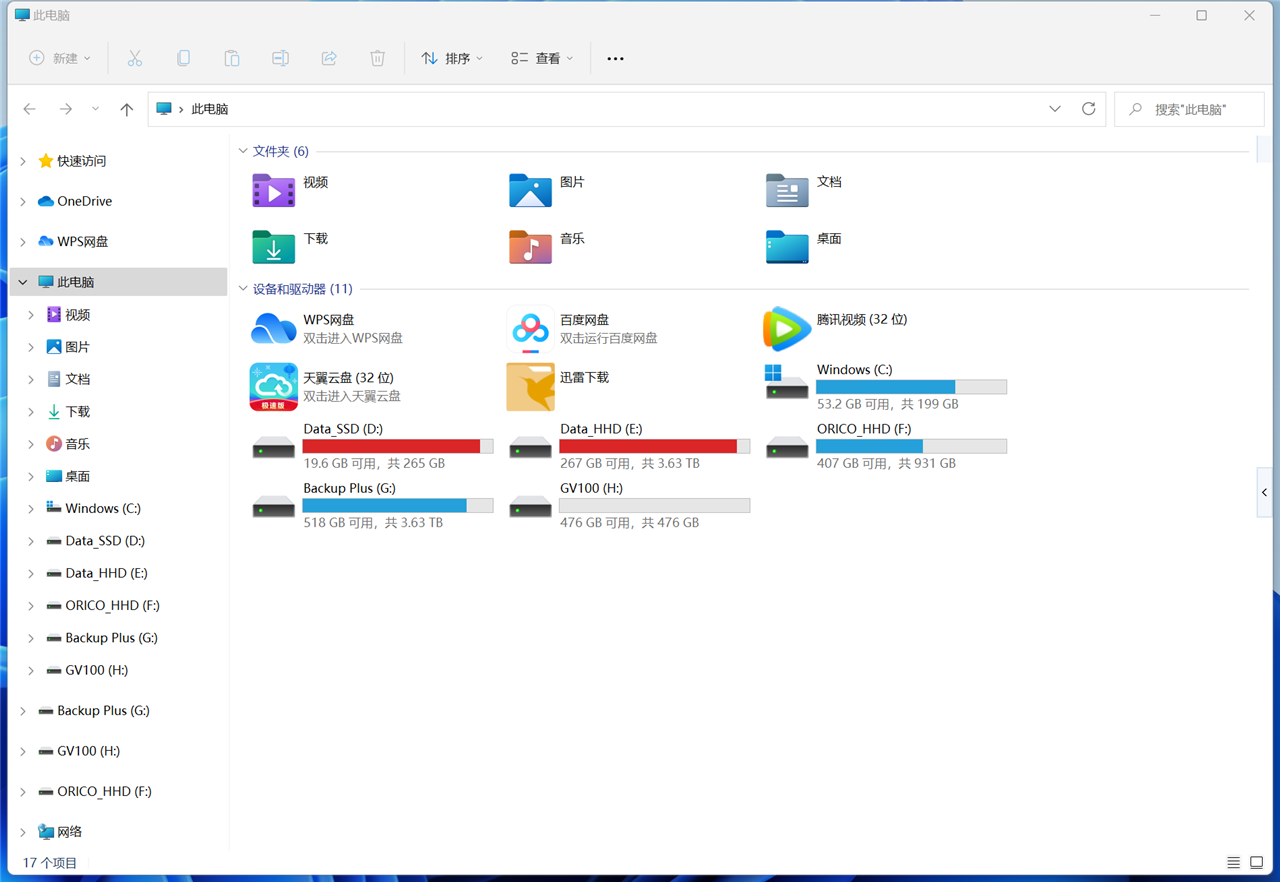Collapse the 设备和驱动器 (11) group
Screen dimensions: 1280x882
pos(243,289)
